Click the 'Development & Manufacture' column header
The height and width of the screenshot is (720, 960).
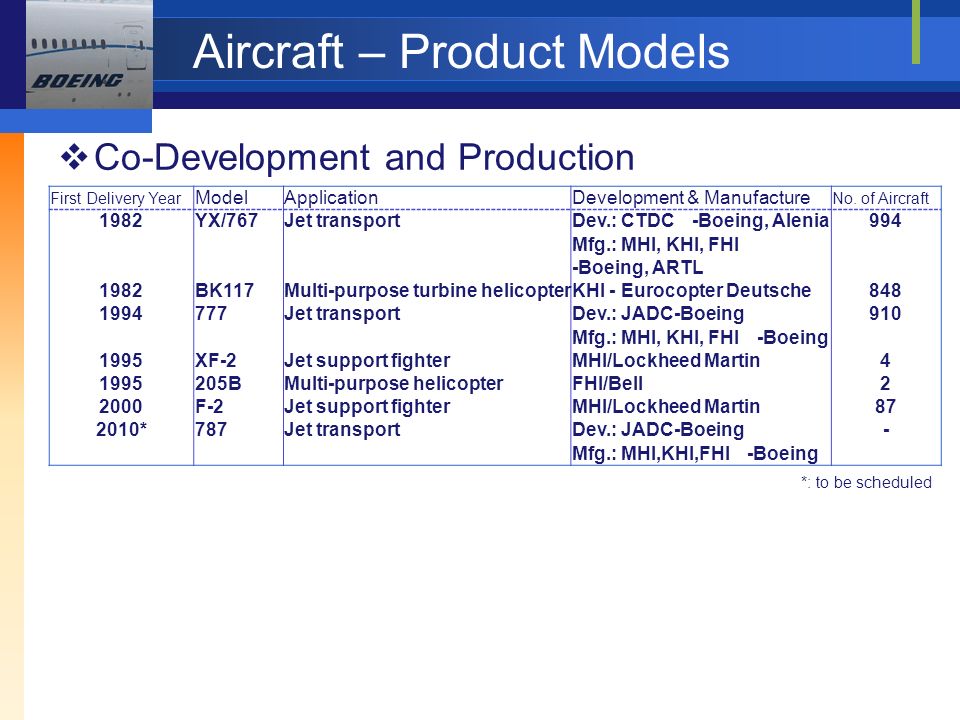coord(691,198)
